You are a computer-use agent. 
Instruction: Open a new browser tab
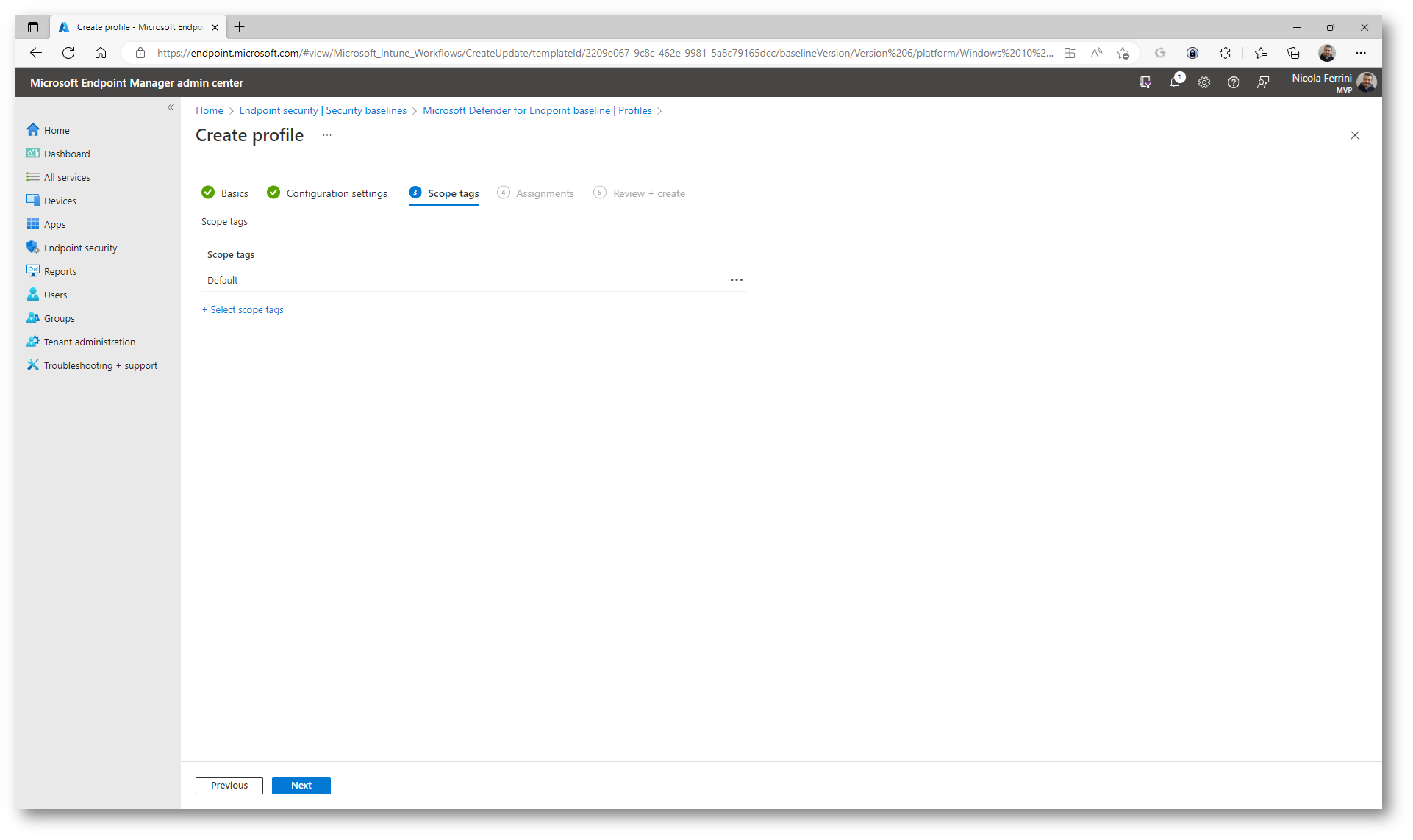tap(240, 27)
